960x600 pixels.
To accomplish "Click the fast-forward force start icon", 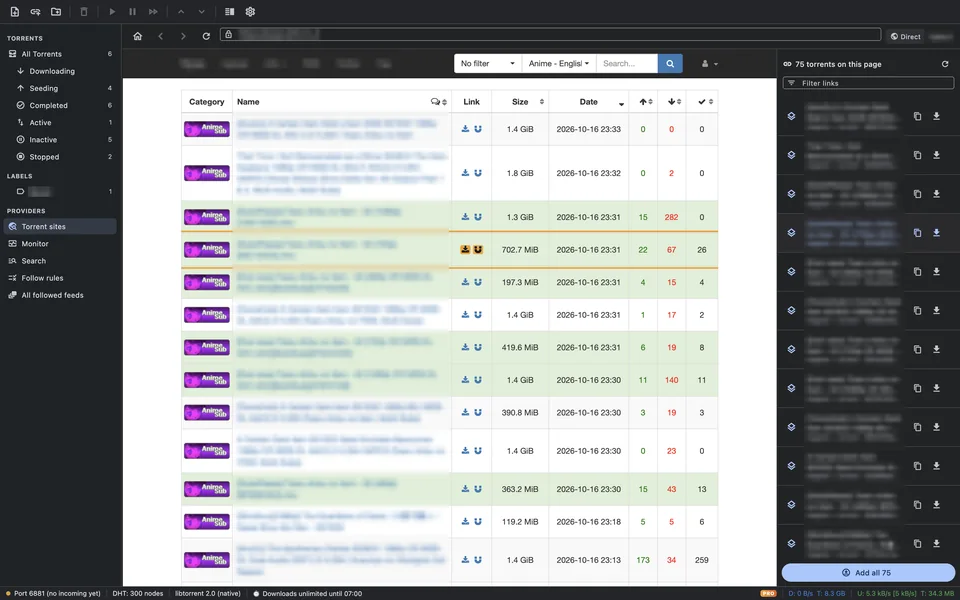I will 153,12.
